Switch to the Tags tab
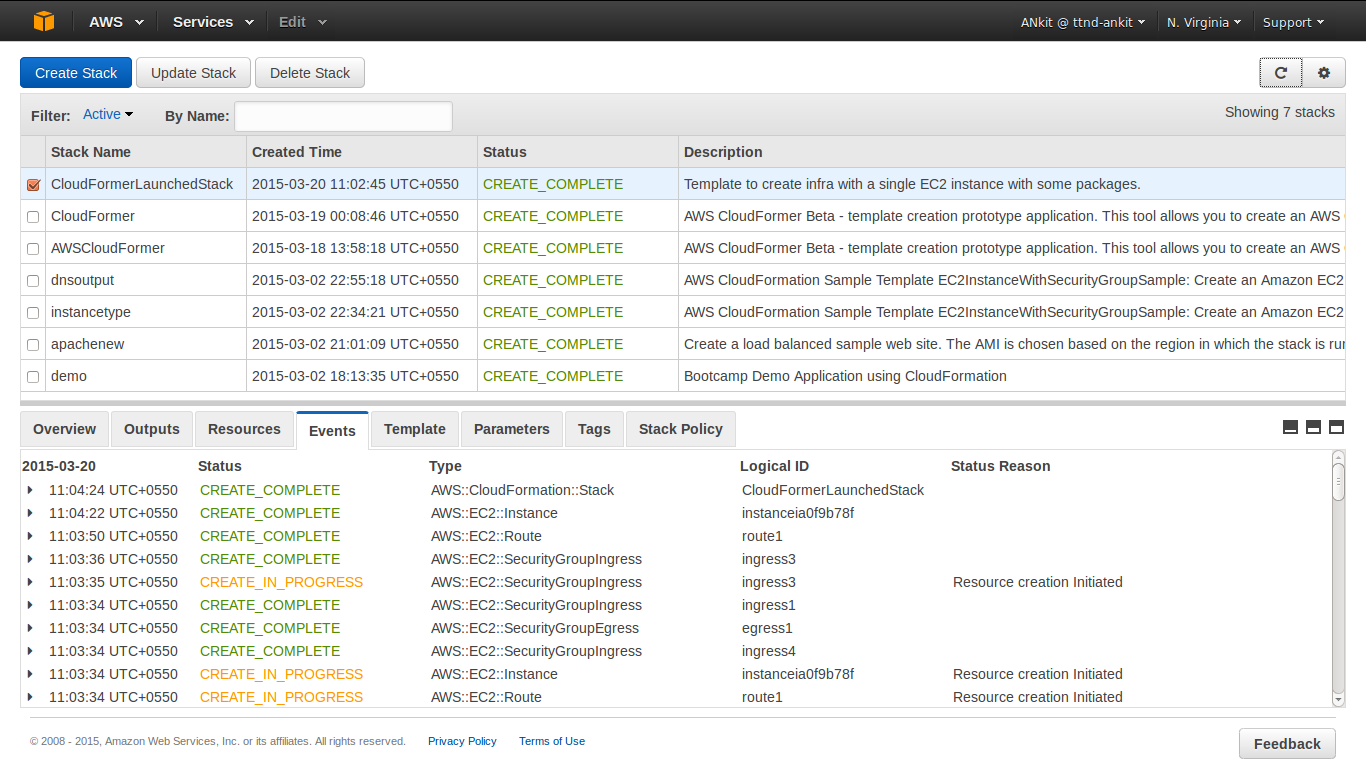This screenshot has height=768, width=1366. (x=594, y=429)
